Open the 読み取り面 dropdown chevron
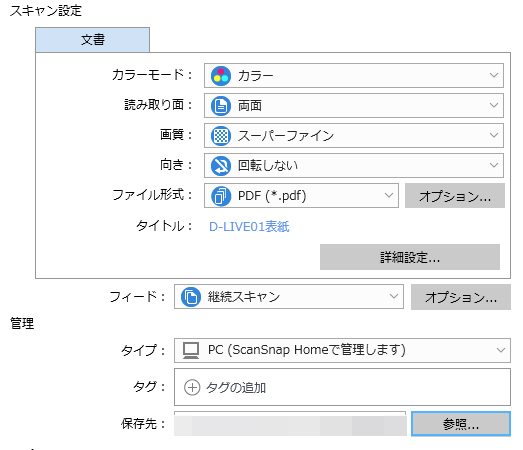 point(494,105)
